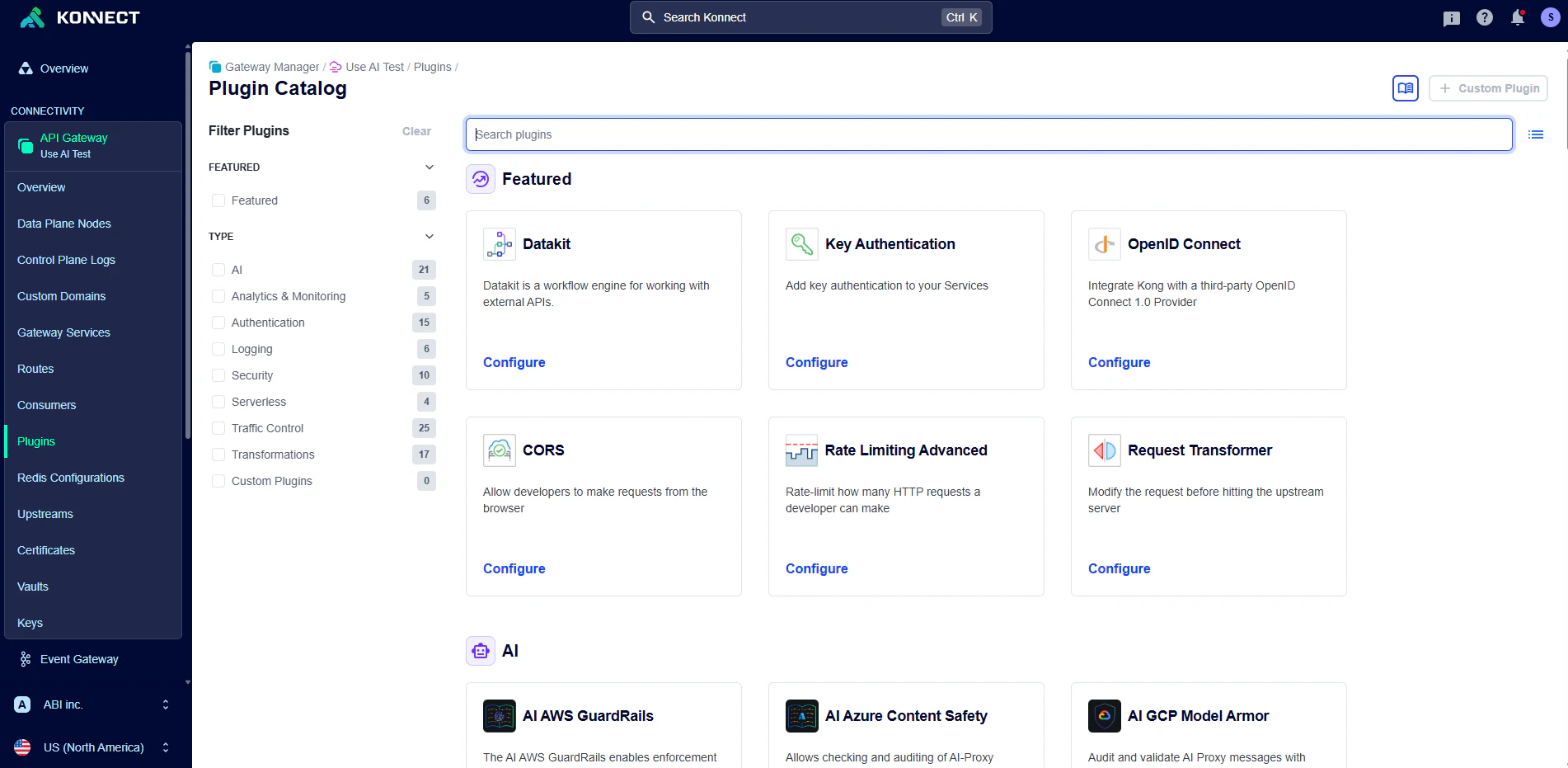Click the CORS plugin icon
The image size is (1568, 768).
click(500, 450)
